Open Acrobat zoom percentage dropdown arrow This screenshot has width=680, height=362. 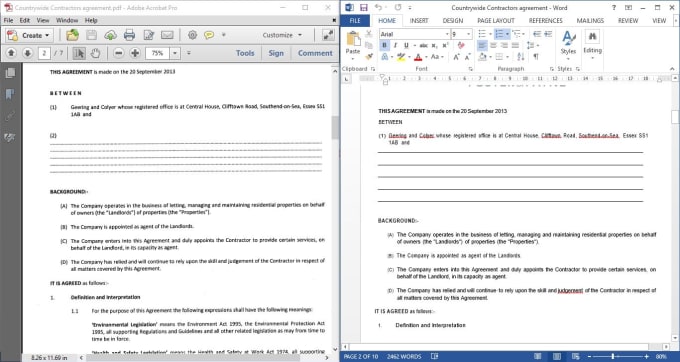175,53
